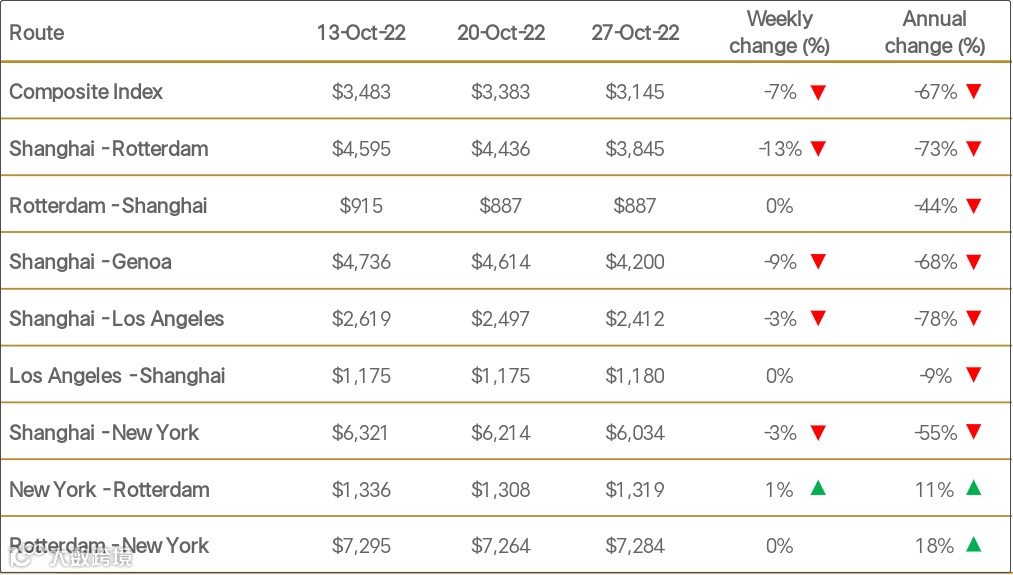This screenshot has height=575, width=1013.
Task: Click the red arrow next to -55% annual change
Action: point(974,432)
